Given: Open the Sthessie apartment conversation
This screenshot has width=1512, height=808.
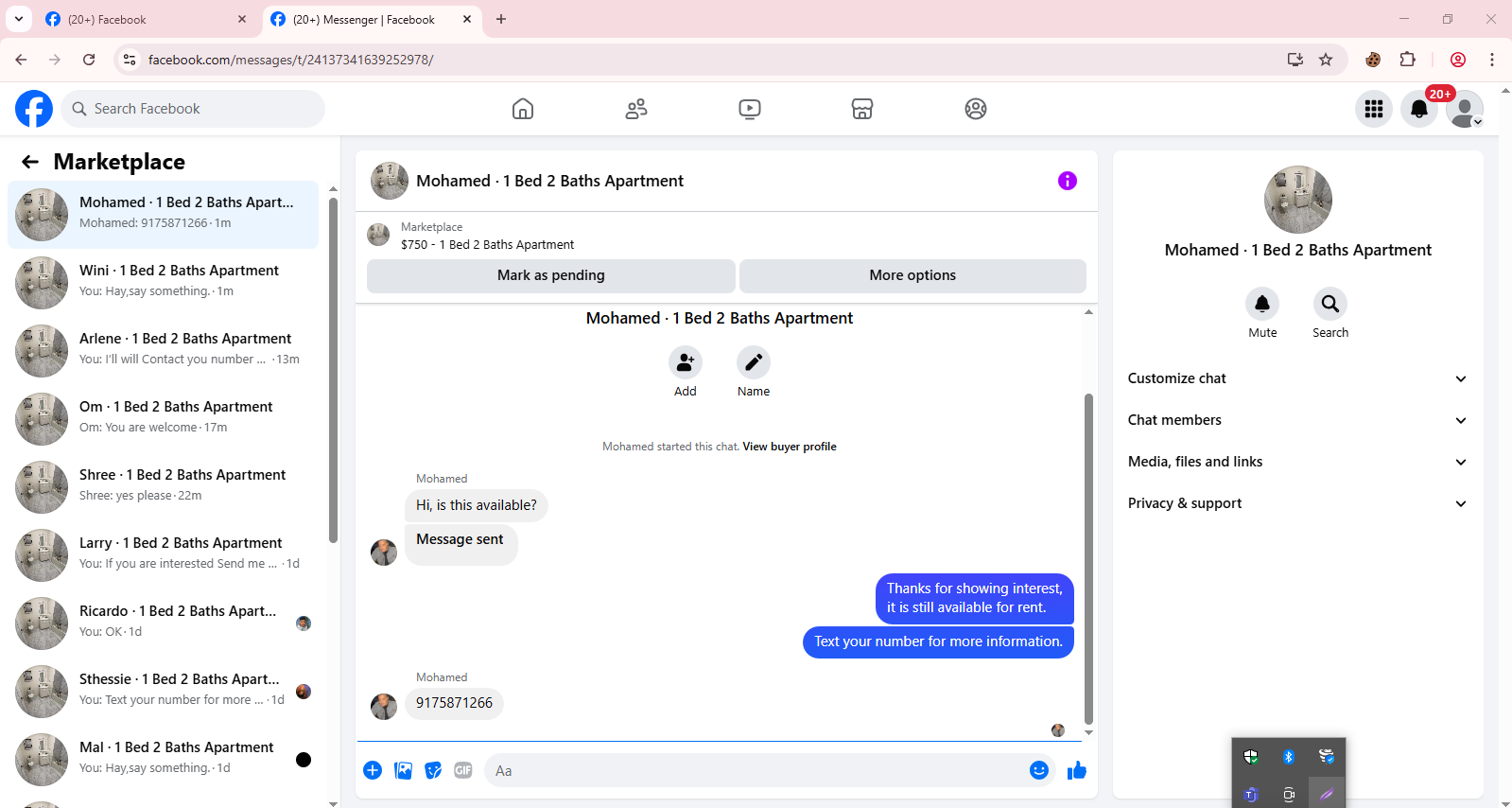Looking at the screenshot, I should coord(163,692).
